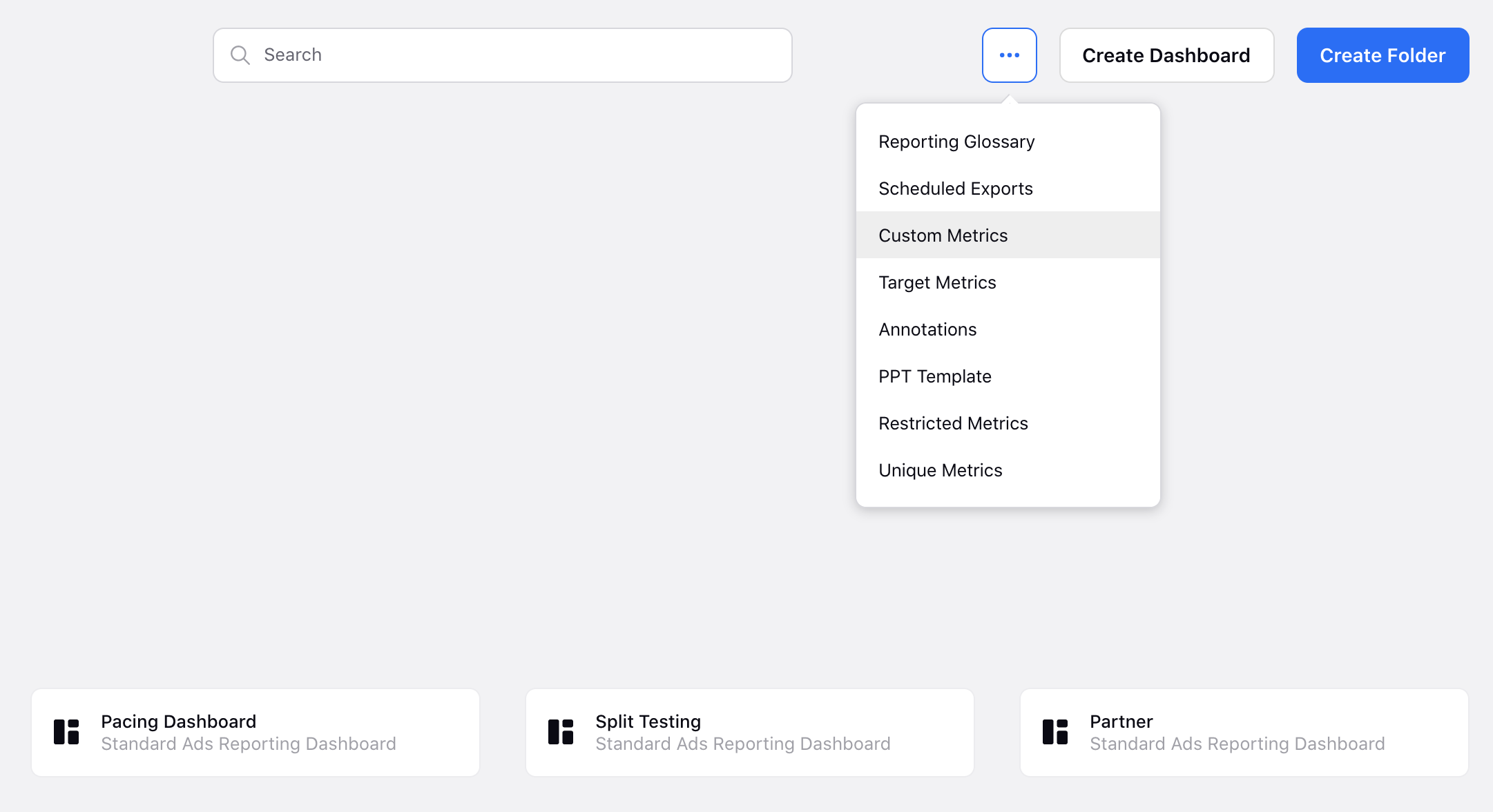
Task: Click the Create Dashboard button
Action: (x=1166, y=55)
